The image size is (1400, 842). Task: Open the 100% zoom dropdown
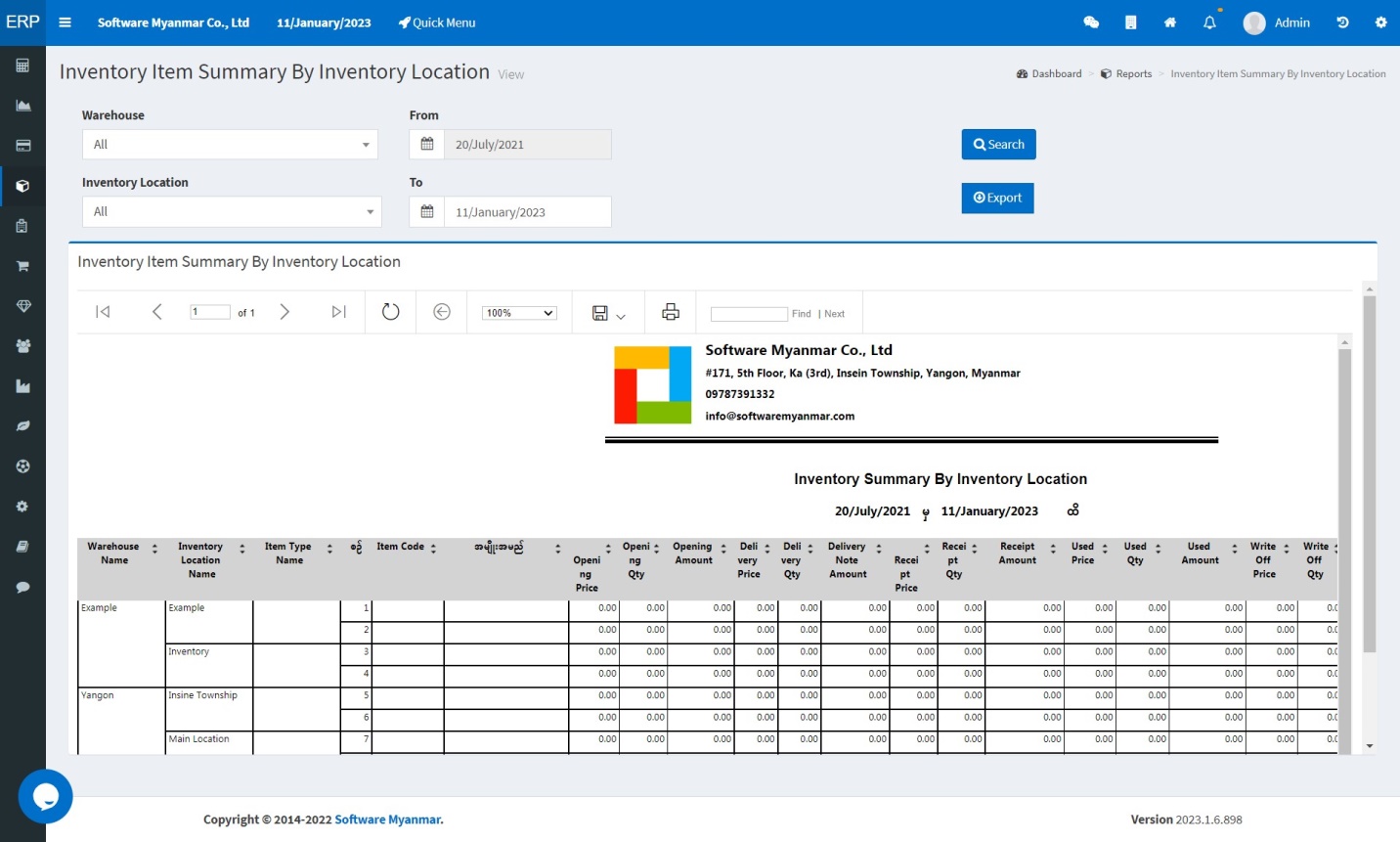[x=519, y=313]
